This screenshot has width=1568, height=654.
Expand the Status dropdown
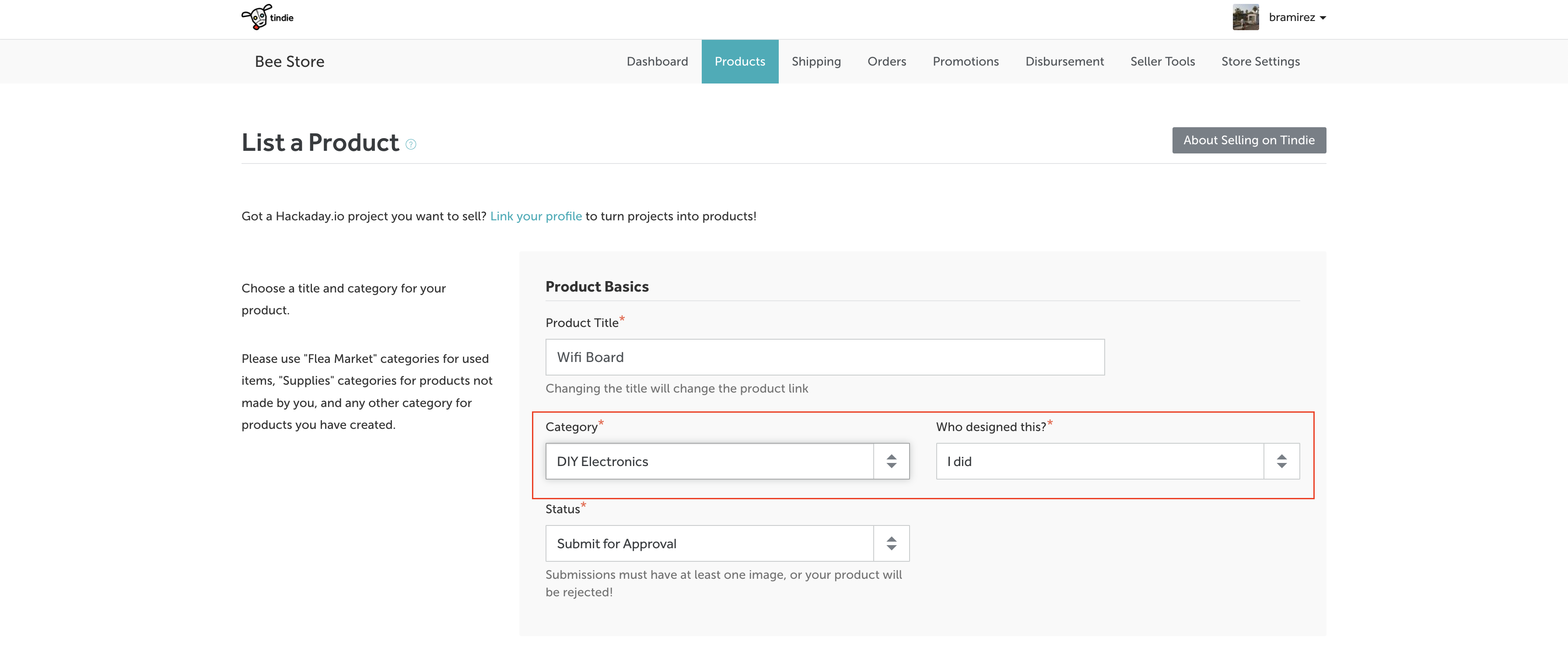coord(709,543)
